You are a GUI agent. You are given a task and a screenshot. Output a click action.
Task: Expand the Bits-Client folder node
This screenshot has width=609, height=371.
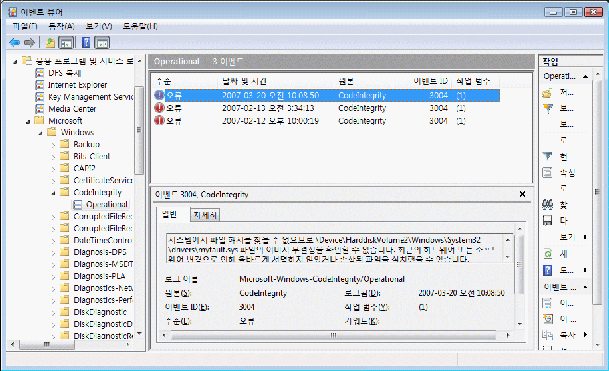(53, 157)
